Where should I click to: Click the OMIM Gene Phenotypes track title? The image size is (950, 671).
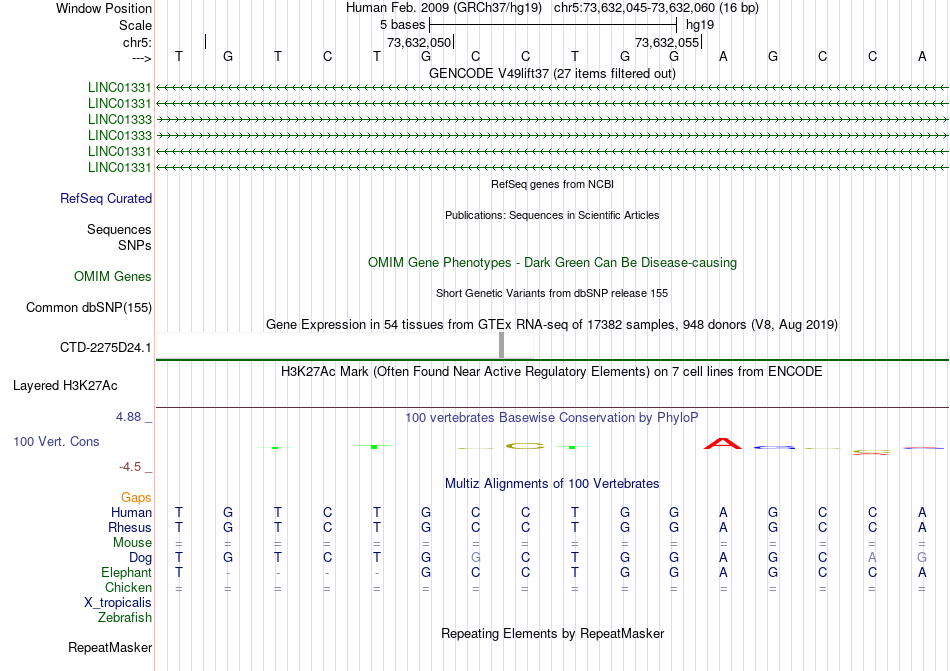553,263
